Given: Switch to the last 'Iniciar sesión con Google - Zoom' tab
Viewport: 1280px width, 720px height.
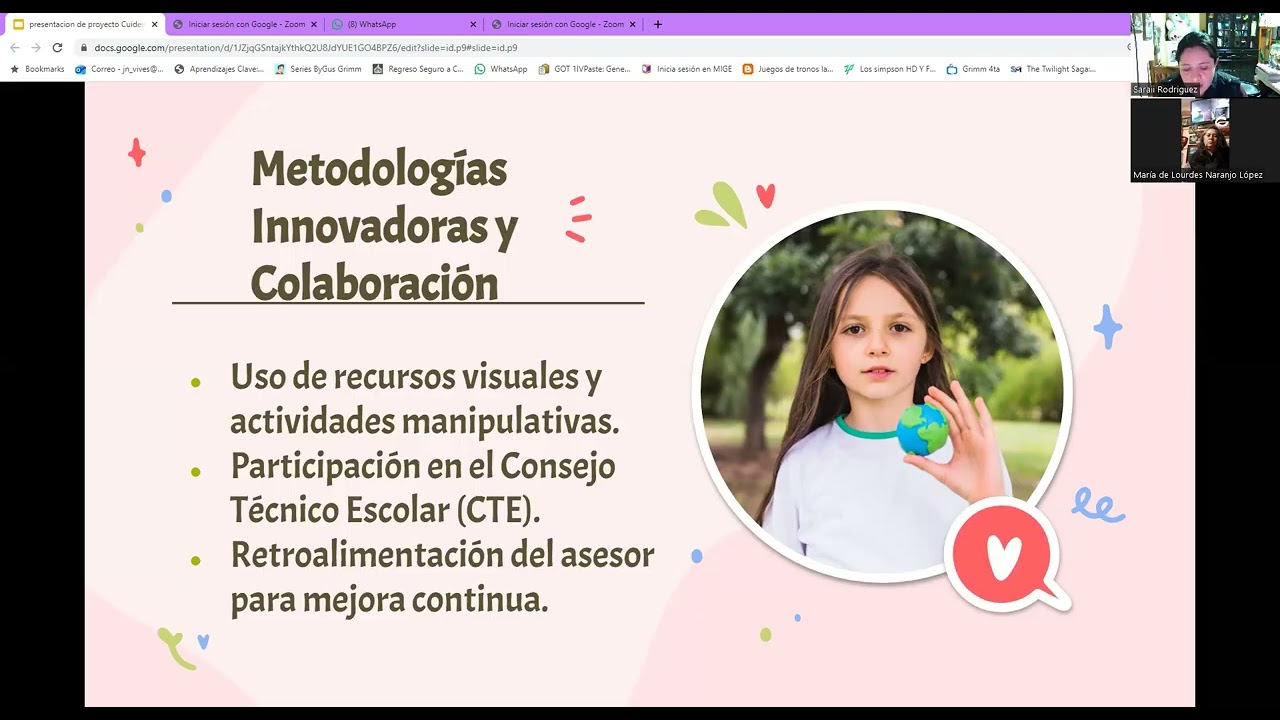Looking at the screenshot, I should [x=563, y=24].
